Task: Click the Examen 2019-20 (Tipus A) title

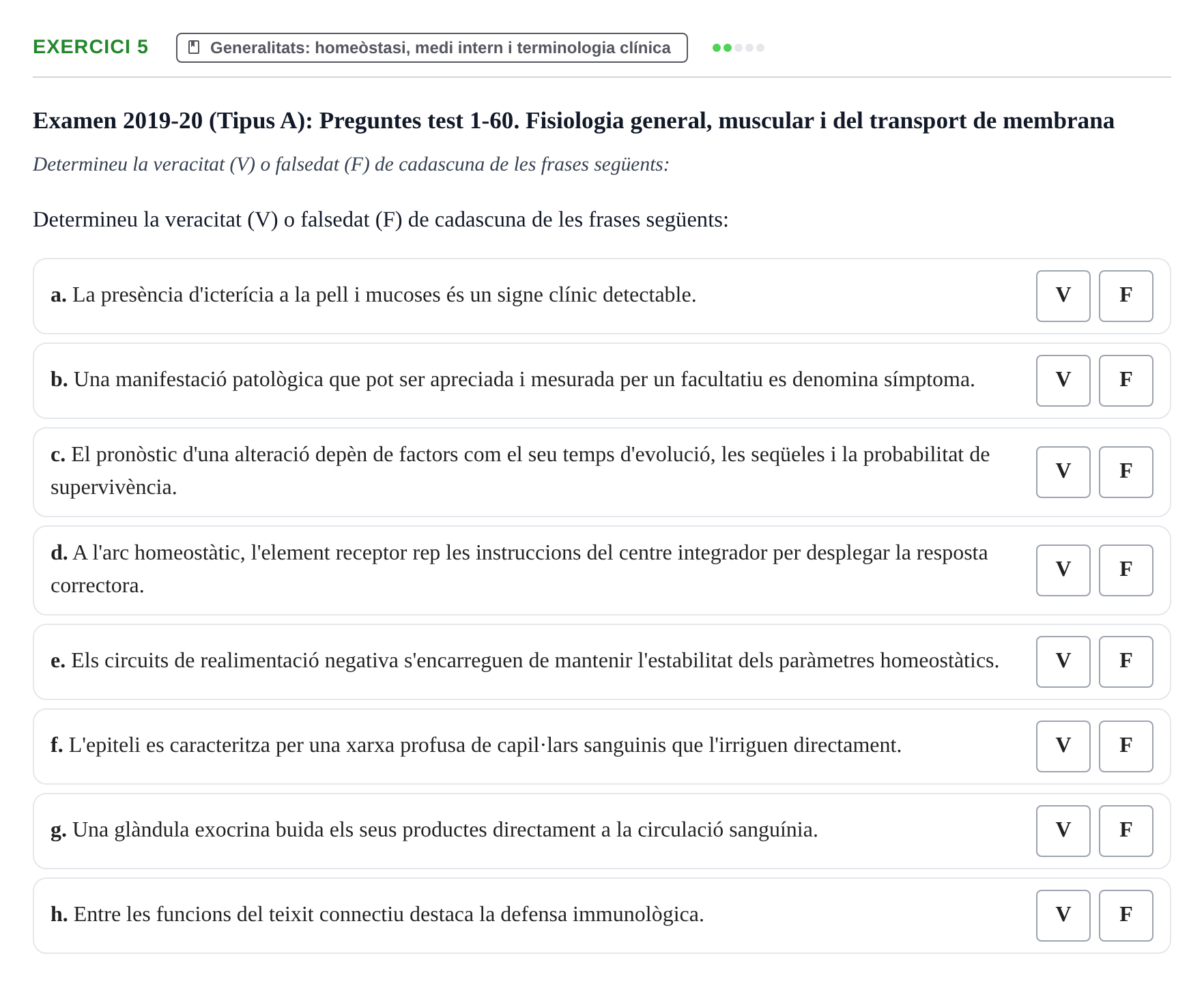Action: 573,121
